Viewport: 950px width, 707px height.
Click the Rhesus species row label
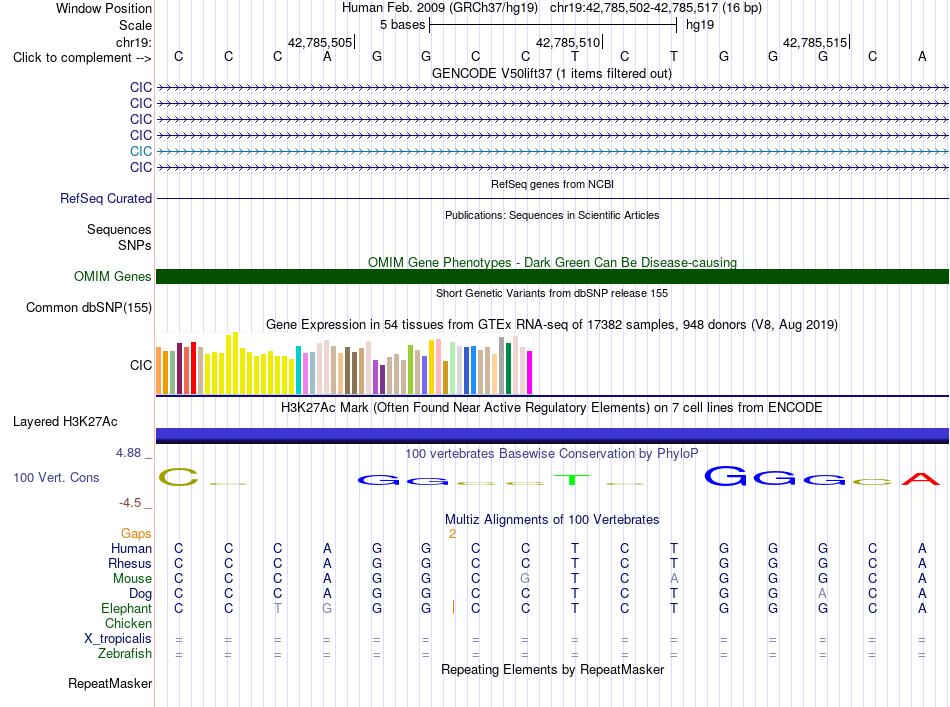(x=130, y=563)
